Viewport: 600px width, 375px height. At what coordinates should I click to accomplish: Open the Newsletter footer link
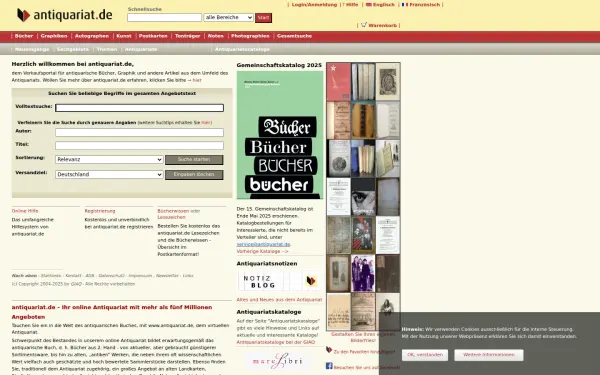167,276
